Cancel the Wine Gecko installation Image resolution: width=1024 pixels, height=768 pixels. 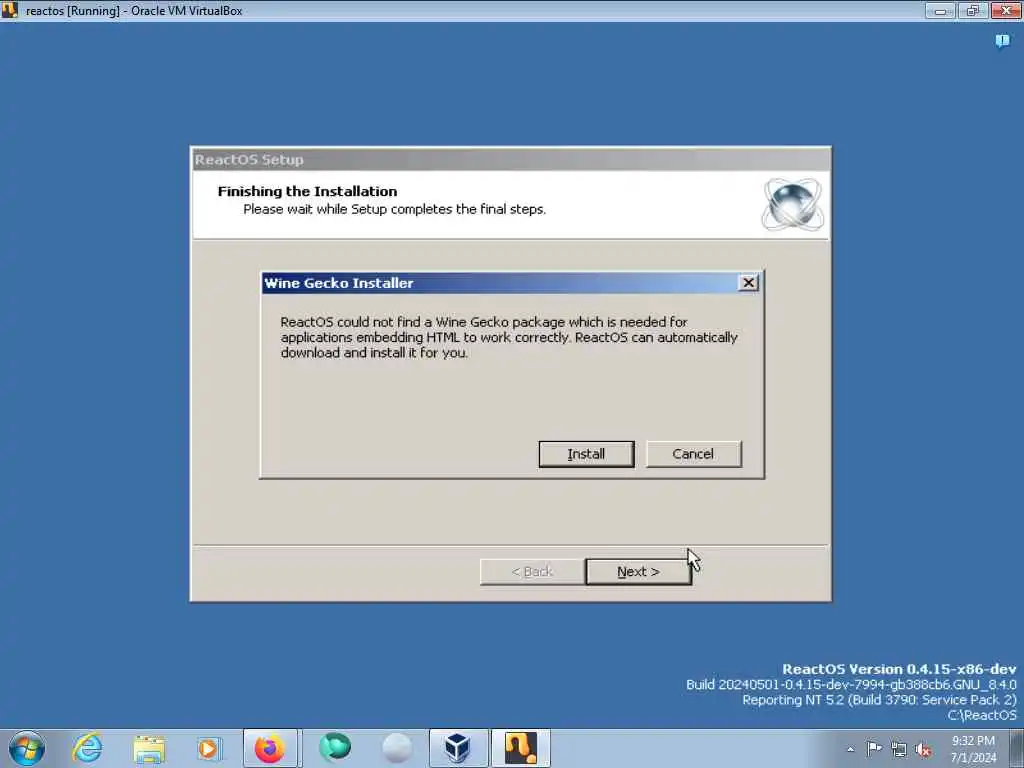pos(693,454)
